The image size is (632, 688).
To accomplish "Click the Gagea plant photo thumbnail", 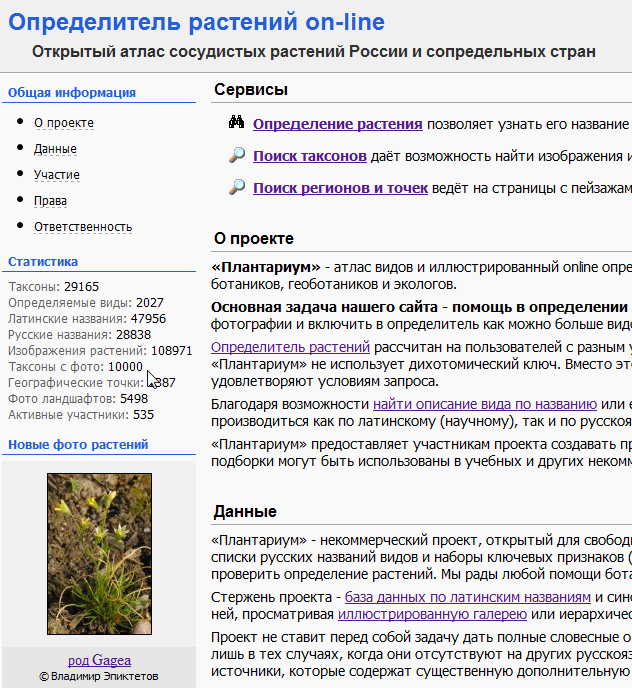I will coord(99,559).
